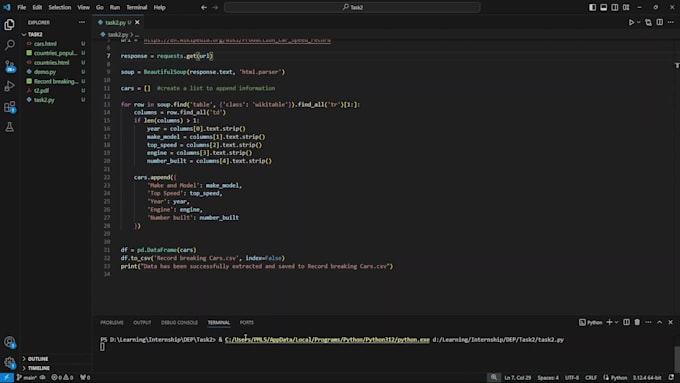Toggle bottom panel layout button
The height and width of the screenshot is (383, 680).
click(x=604, y=7)
